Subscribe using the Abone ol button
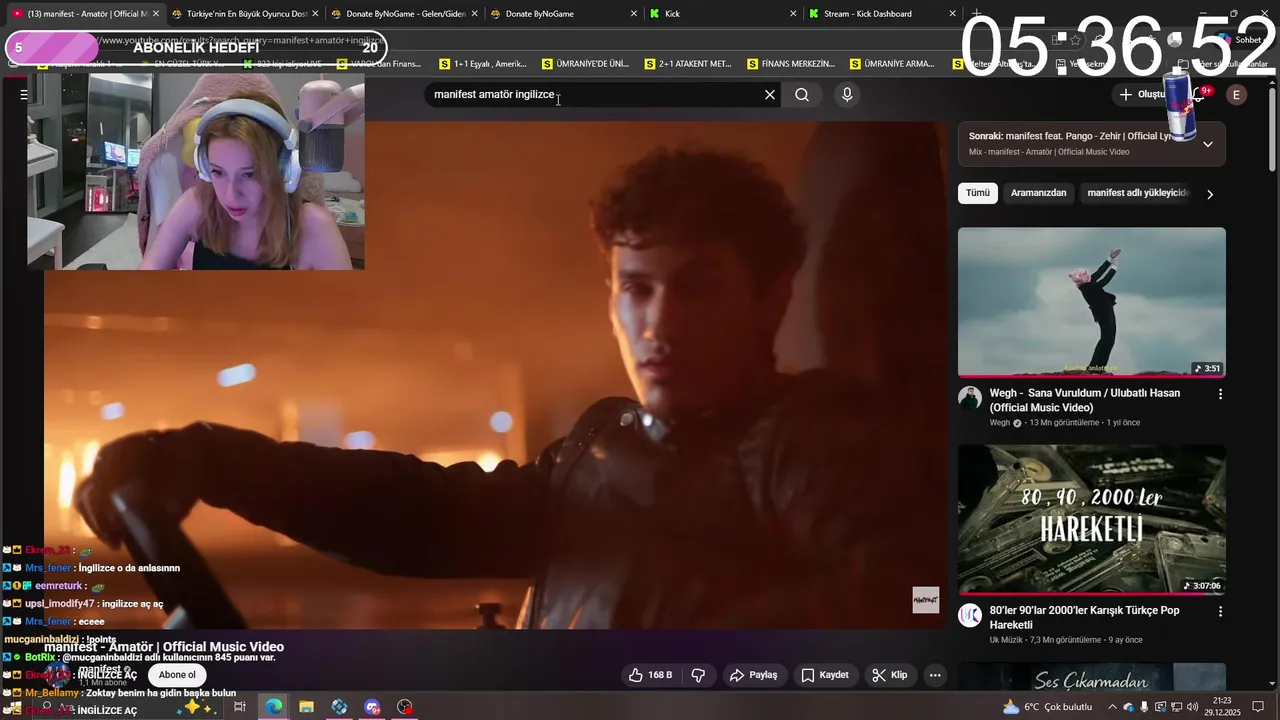Image resolution: width=1280 pixels, height=720 pixels. (177, 675)
